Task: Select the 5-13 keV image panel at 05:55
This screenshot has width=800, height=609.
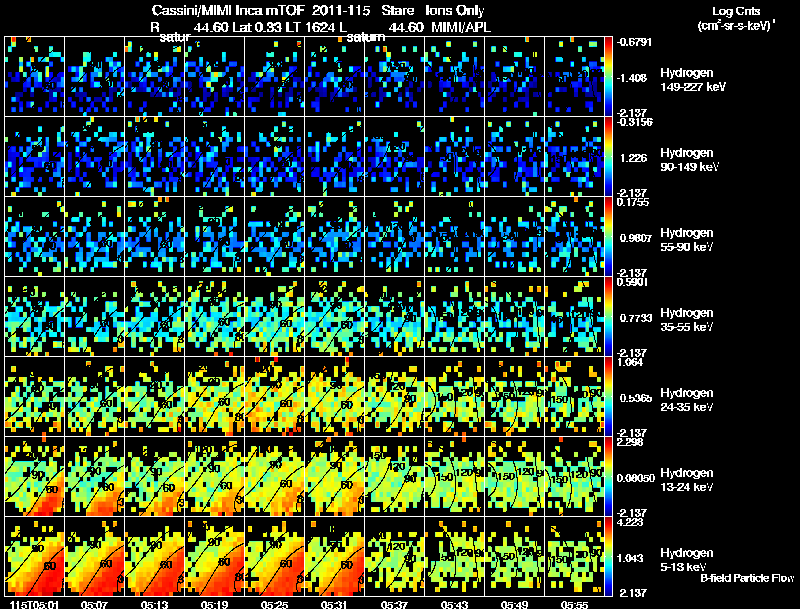Action: [574, 556]
